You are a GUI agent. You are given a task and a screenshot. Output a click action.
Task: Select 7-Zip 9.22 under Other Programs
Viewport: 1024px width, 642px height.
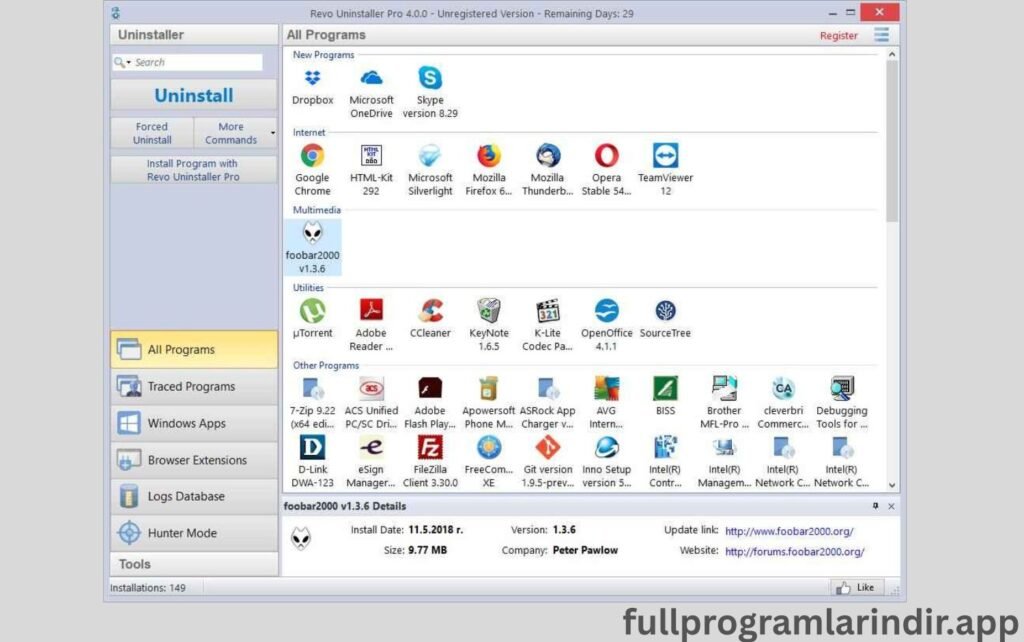pyautogui.click(x=311, y=390)
